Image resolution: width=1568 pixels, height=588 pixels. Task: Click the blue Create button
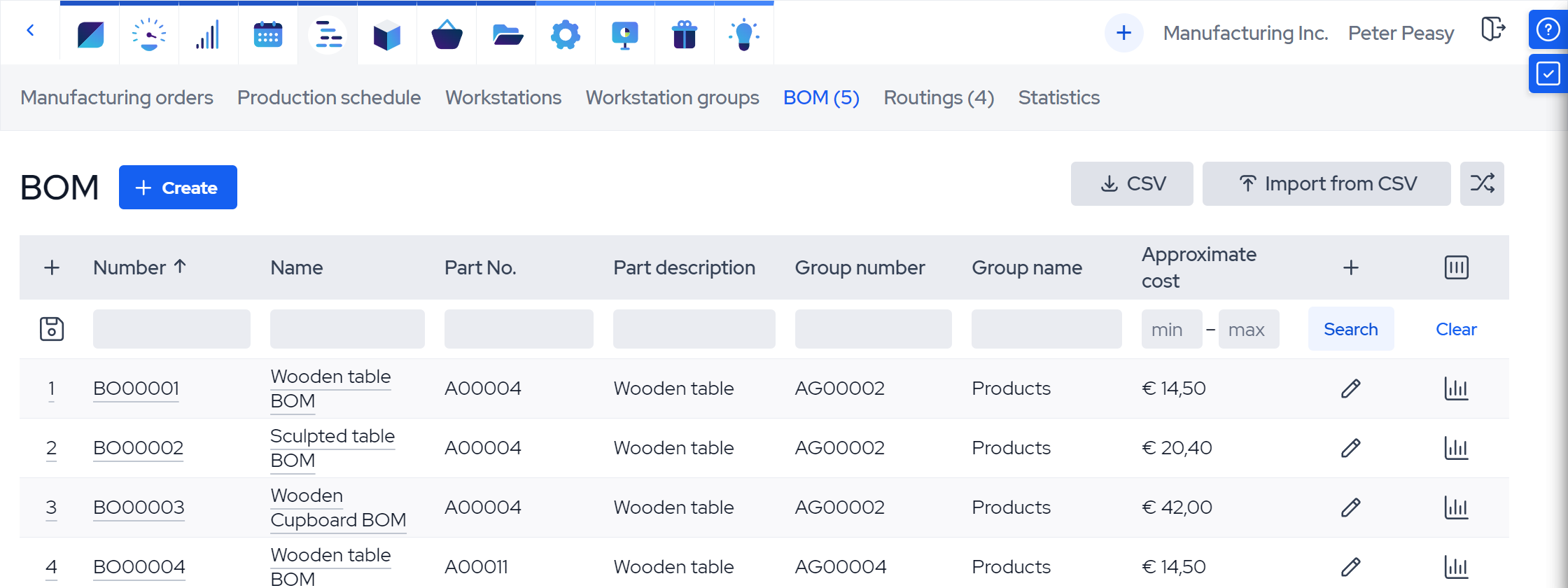(178, 188)
